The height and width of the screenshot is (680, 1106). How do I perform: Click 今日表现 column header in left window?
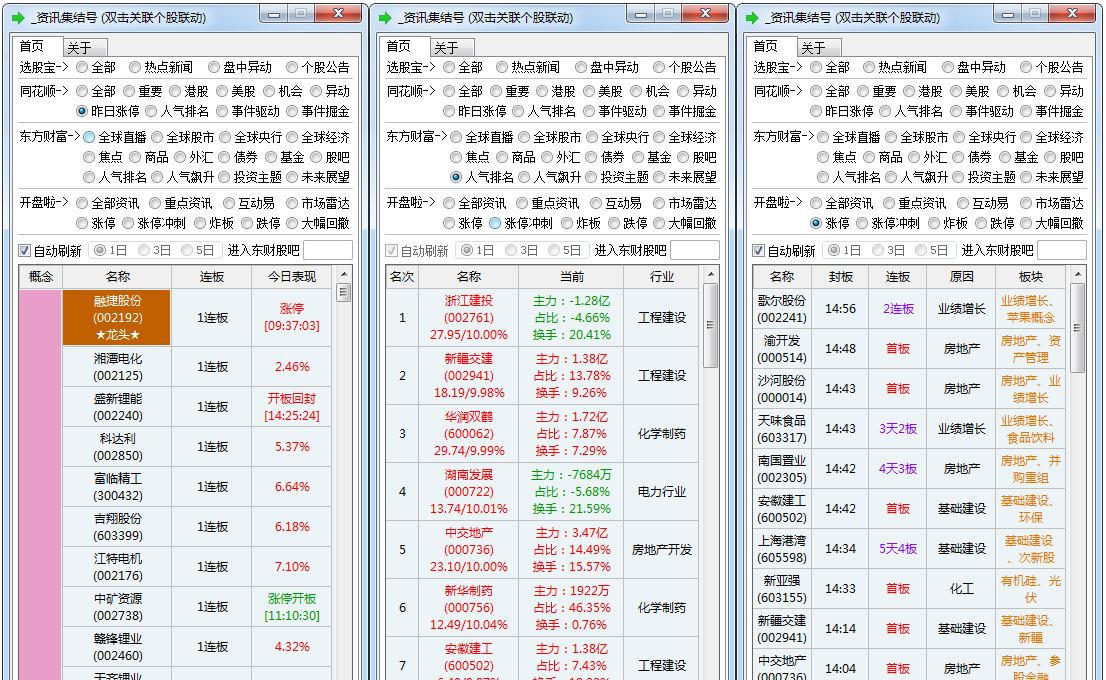[x=292, y=277]
